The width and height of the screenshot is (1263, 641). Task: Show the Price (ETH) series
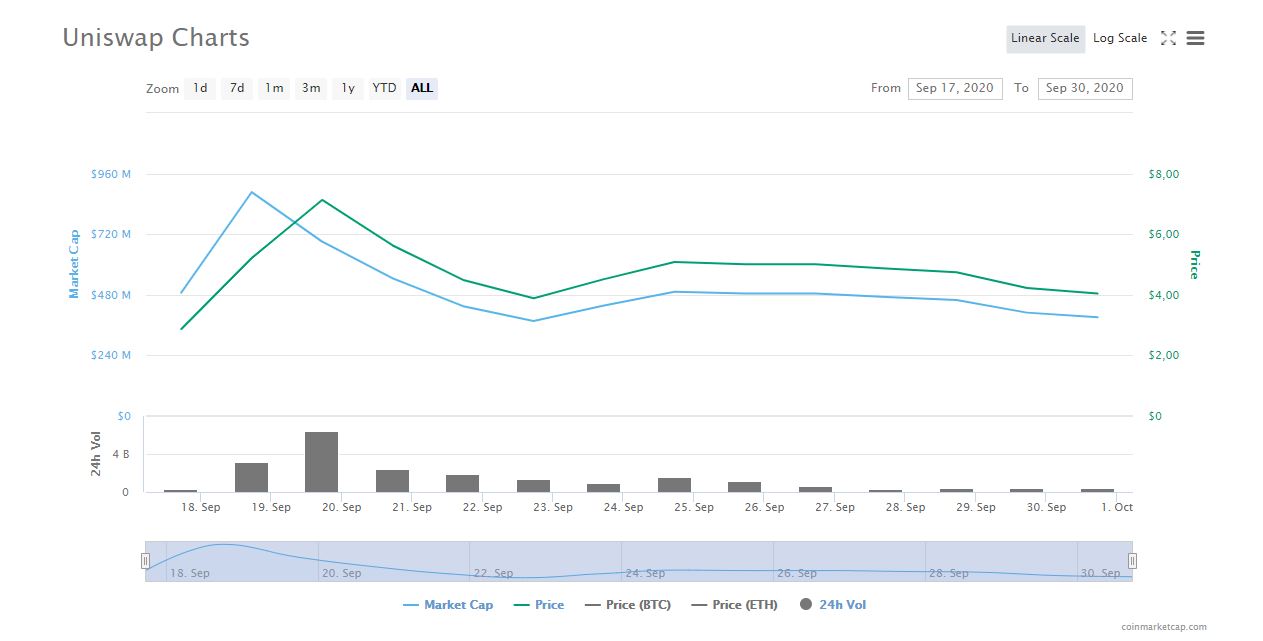point(734,605)
